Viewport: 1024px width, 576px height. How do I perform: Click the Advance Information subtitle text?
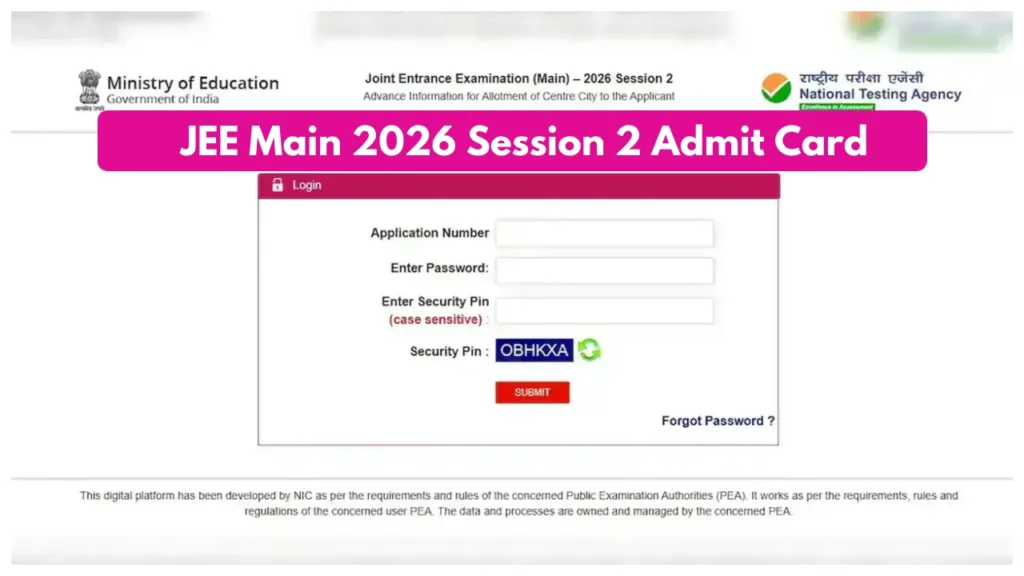coord(519,96)
